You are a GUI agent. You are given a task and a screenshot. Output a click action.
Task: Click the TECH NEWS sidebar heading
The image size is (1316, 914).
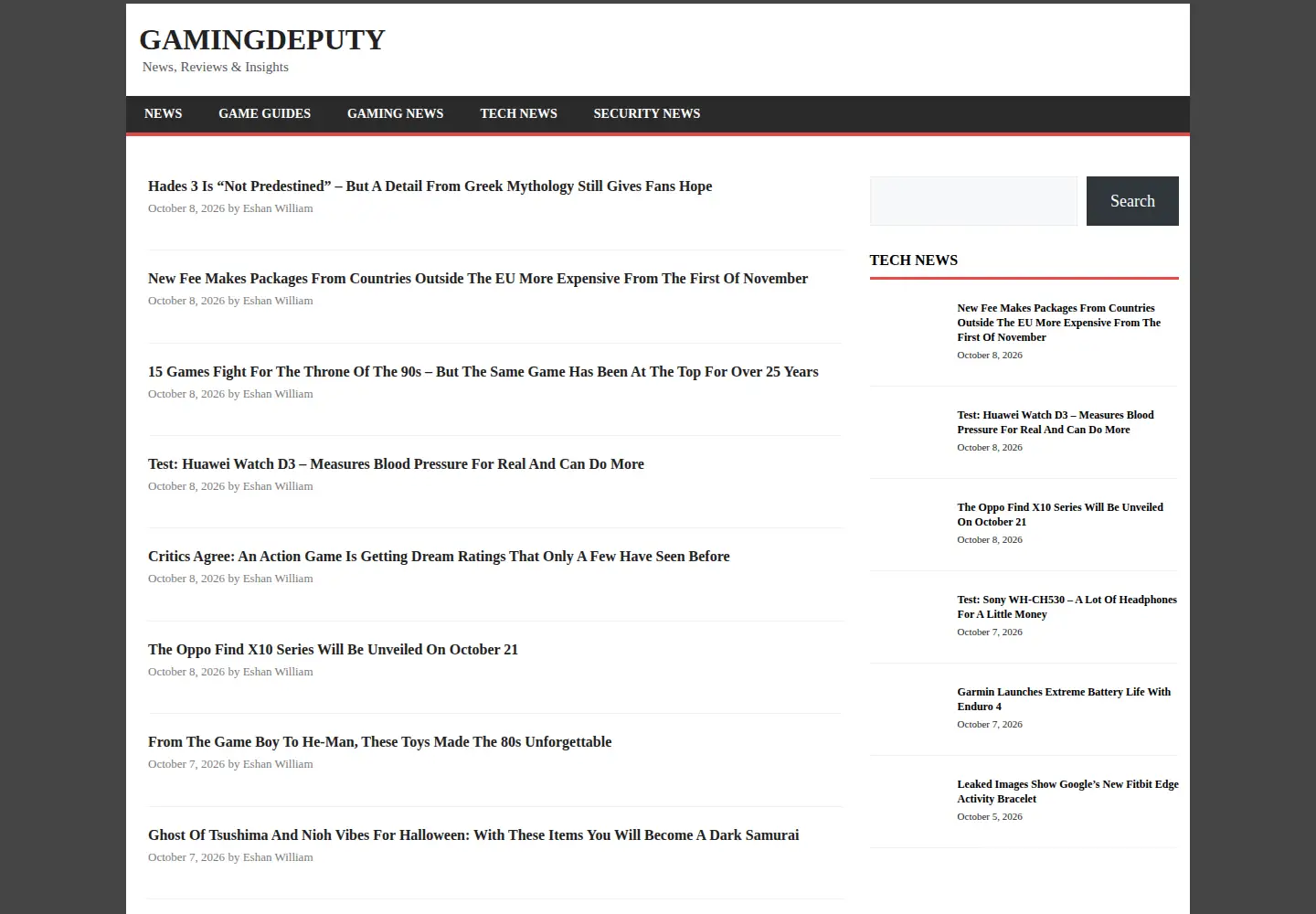(914, 260)
